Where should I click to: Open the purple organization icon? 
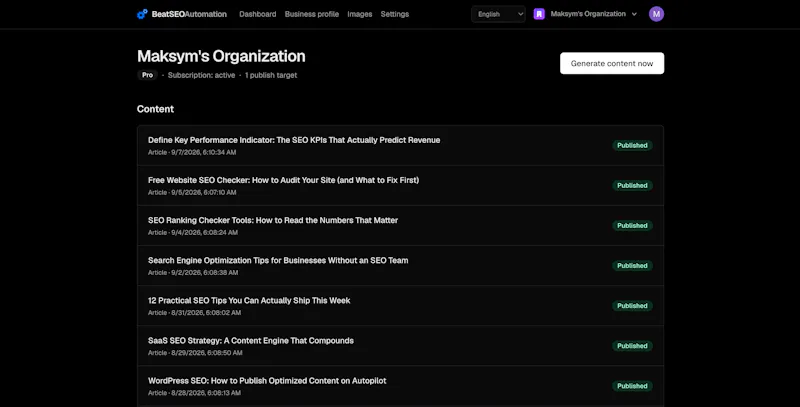point(539,14)
